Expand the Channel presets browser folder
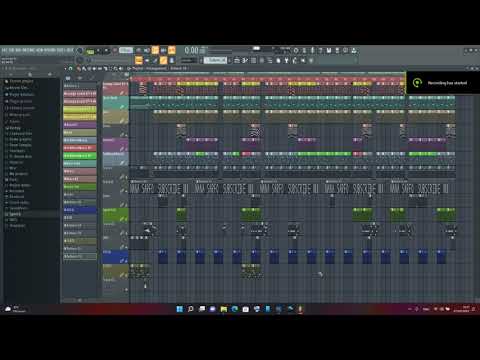Viewport: 480px width, 360px height. point(19,108)
